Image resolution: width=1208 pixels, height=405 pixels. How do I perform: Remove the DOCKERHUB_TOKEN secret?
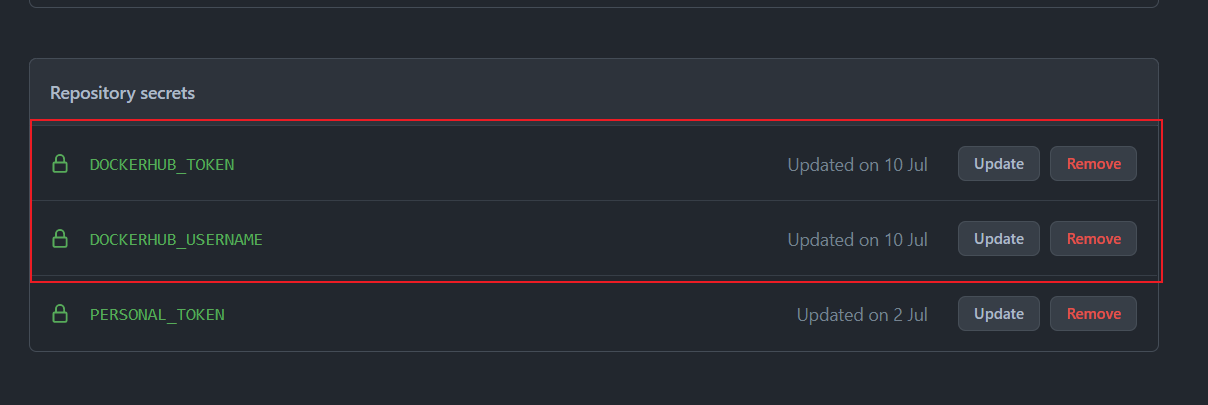coord(1093,164)
